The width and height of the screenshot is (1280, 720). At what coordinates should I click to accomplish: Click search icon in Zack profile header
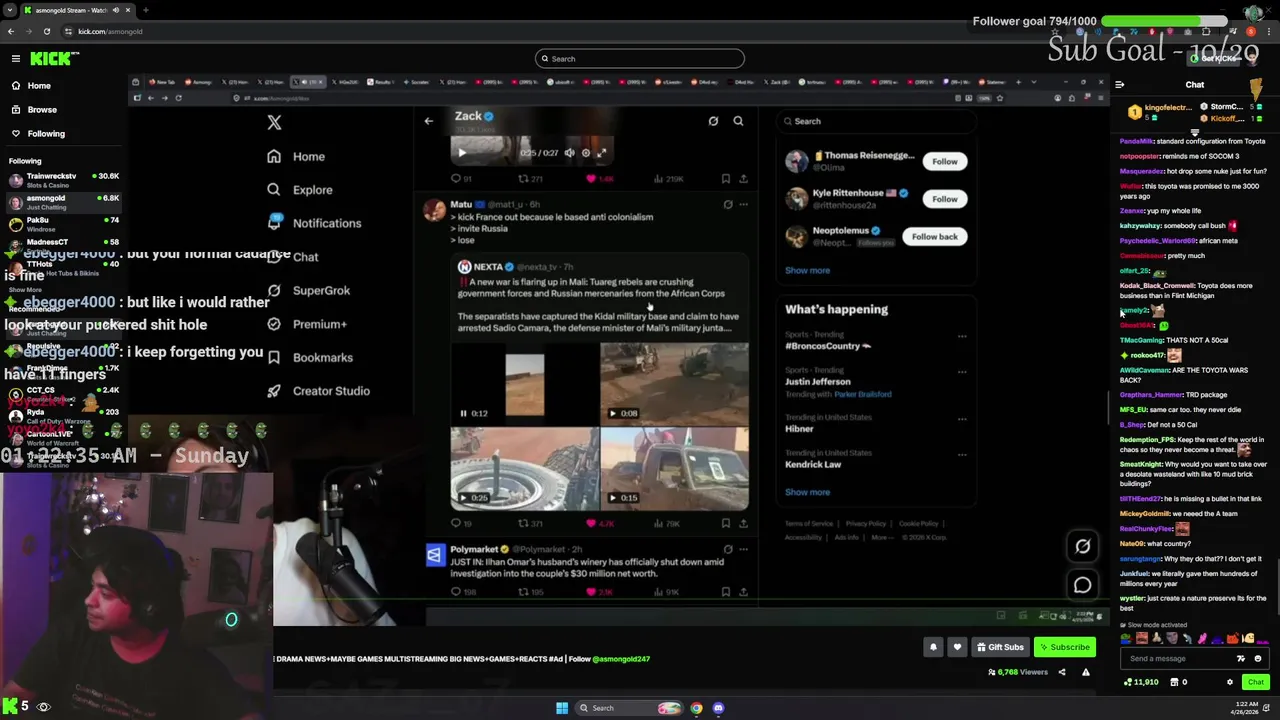738,121
